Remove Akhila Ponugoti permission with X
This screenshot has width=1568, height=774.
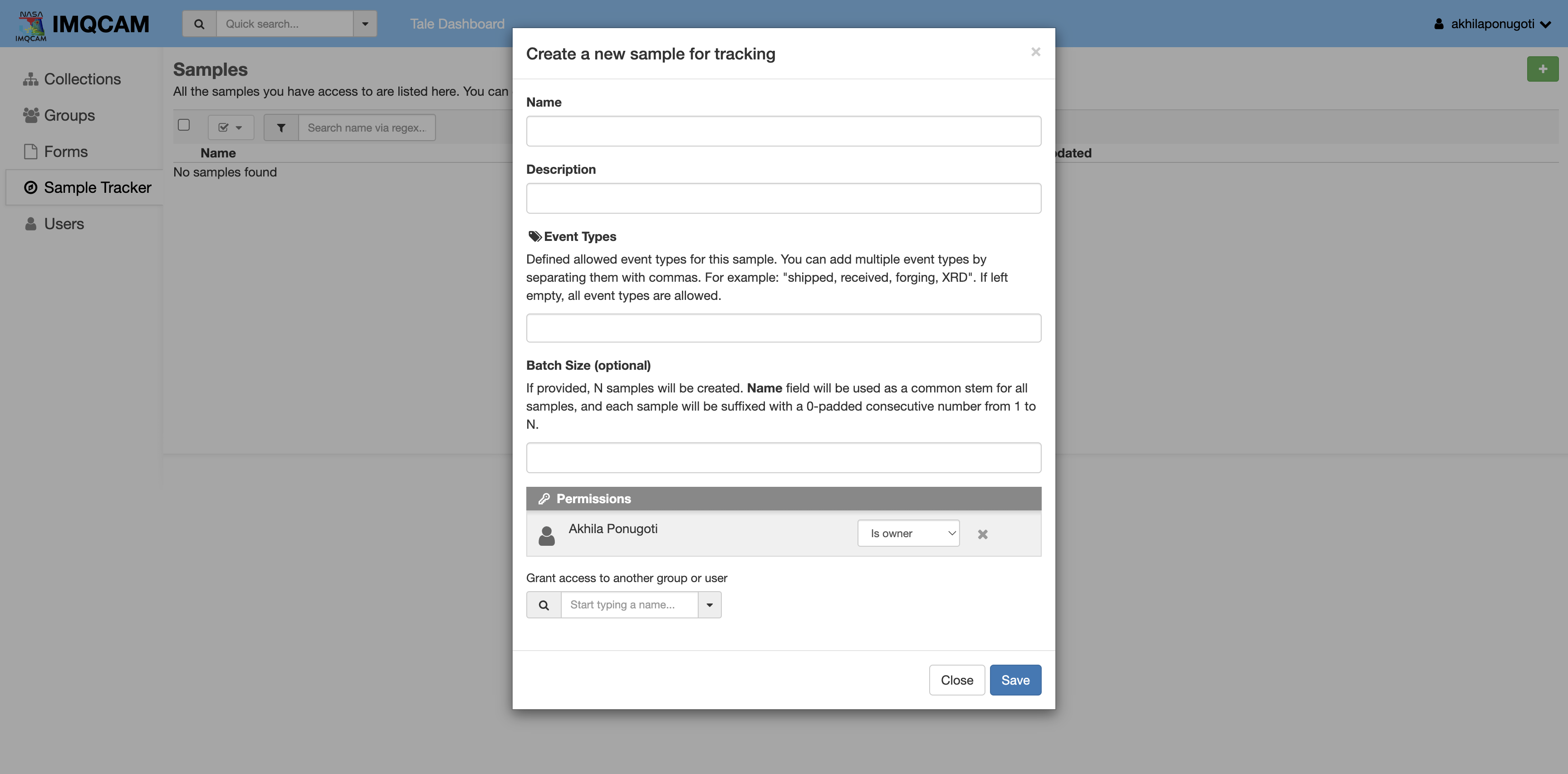(982, 534)
